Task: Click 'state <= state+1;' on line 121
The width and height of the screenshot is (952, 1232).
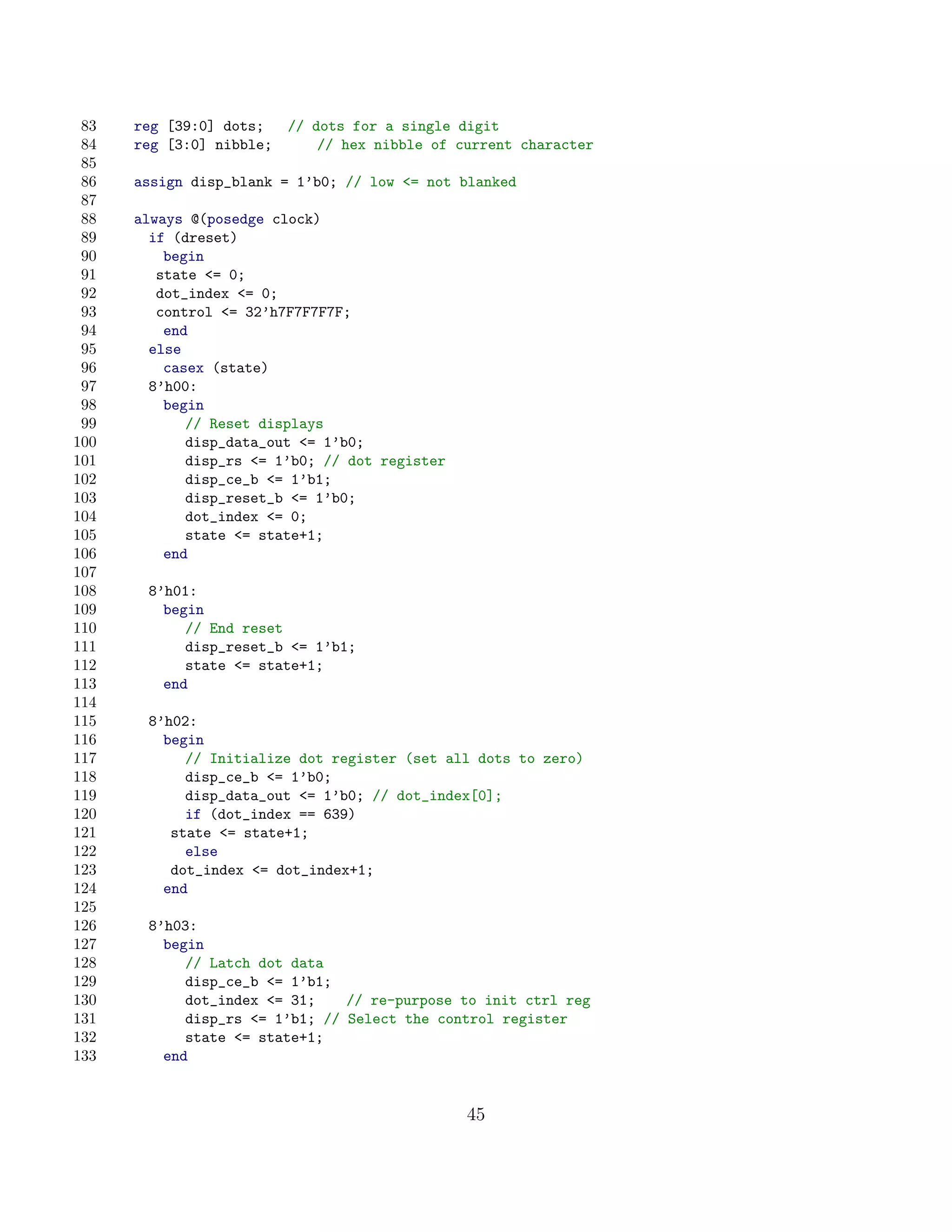Action: pyautogui.click(x=239, y=834)
